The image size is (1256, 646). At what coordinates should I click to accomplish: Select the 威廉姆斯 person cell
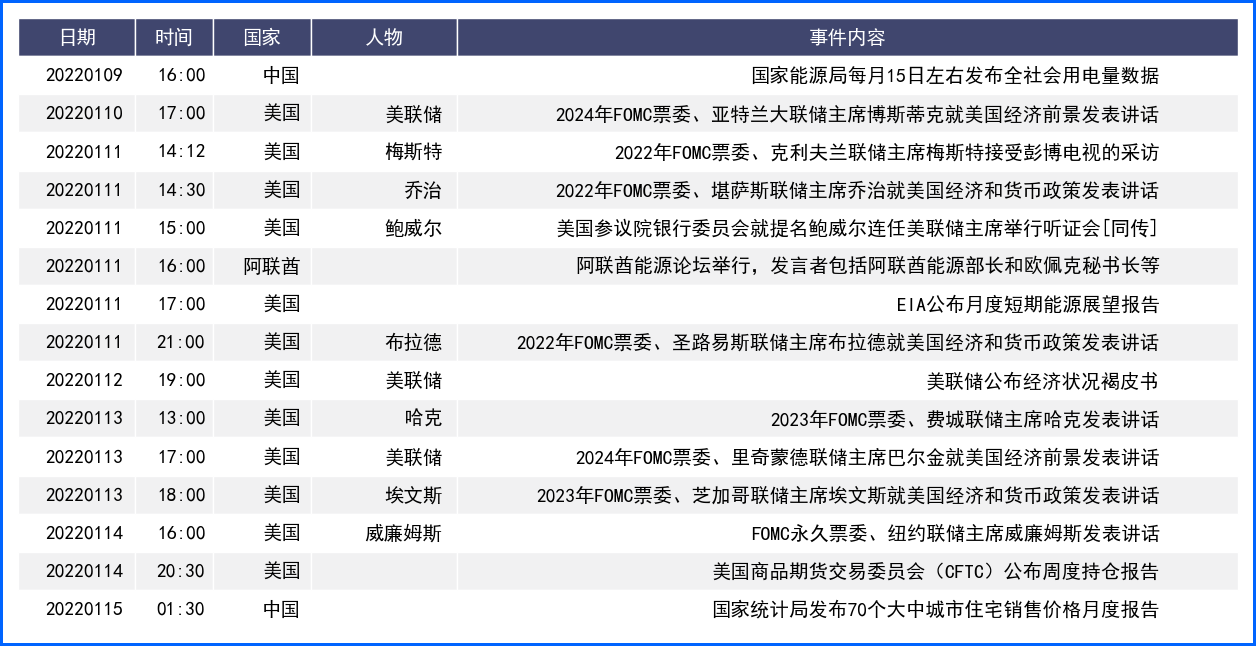(x=404, y=533)
